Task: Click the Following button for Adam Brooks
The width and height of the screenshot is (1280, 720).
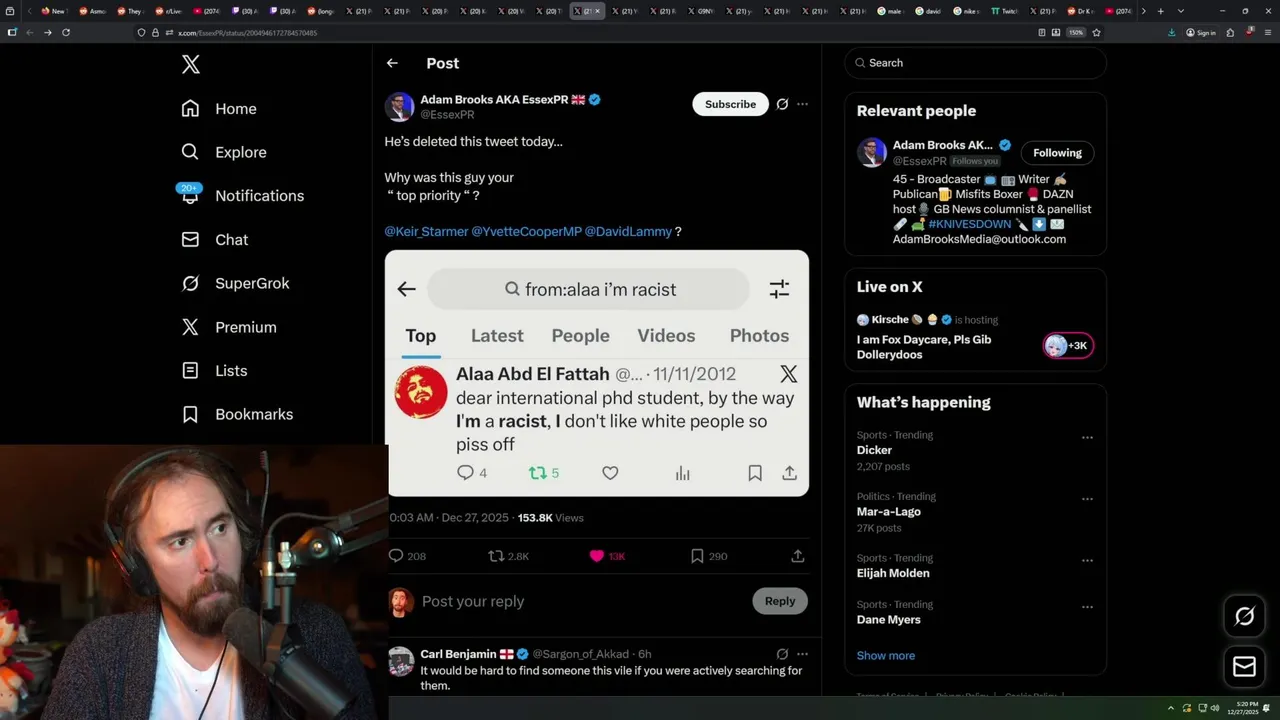Action: coord(1057,153)
